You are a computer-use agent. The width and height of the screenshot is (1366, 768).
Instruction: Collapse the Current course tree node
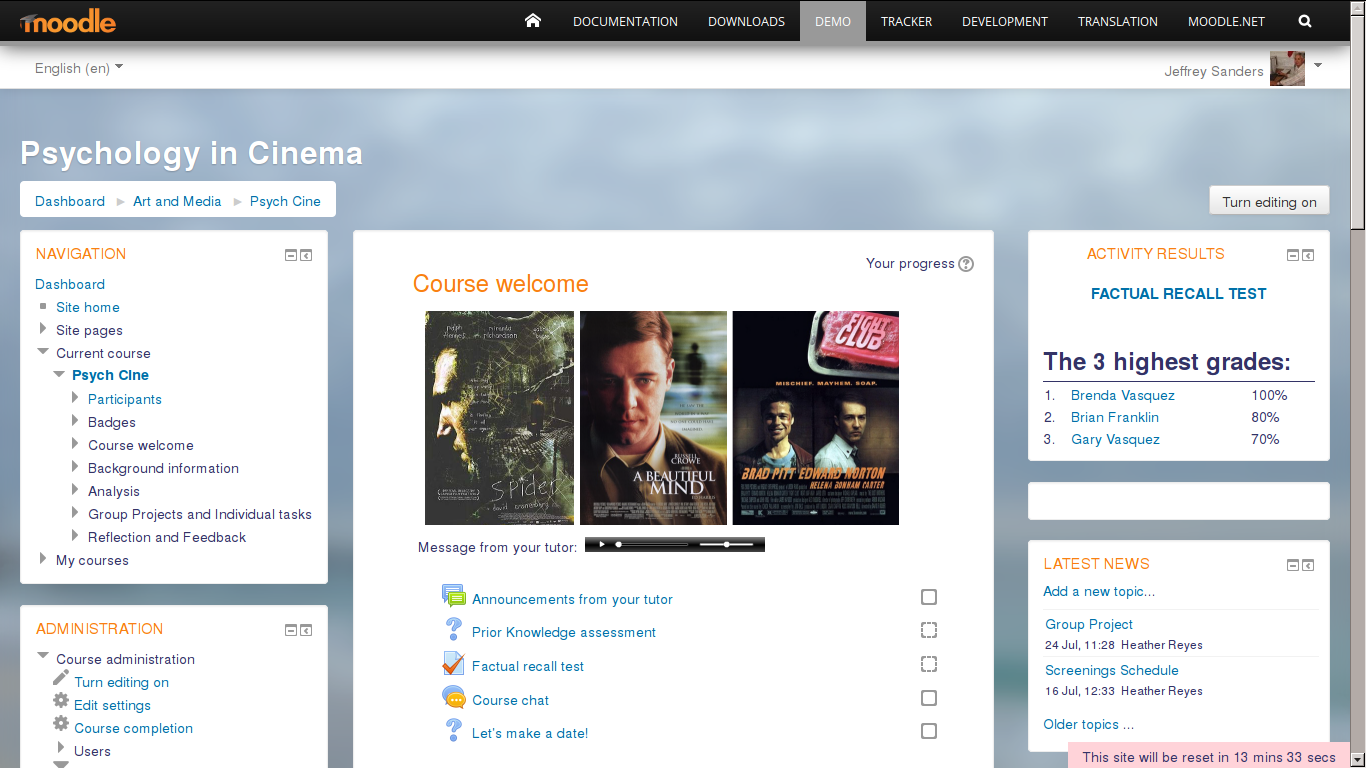coord(43,352)
